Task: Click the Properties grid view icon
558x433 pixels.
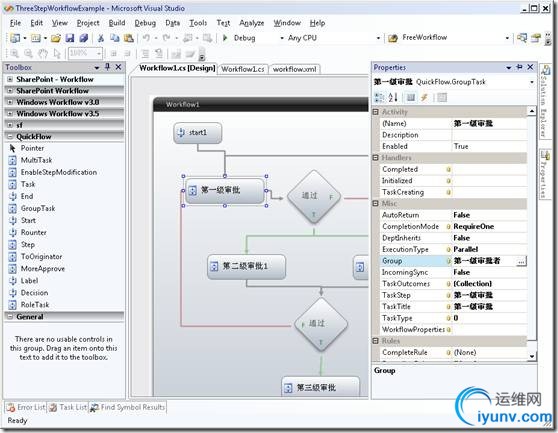Action: click(411, 97)
